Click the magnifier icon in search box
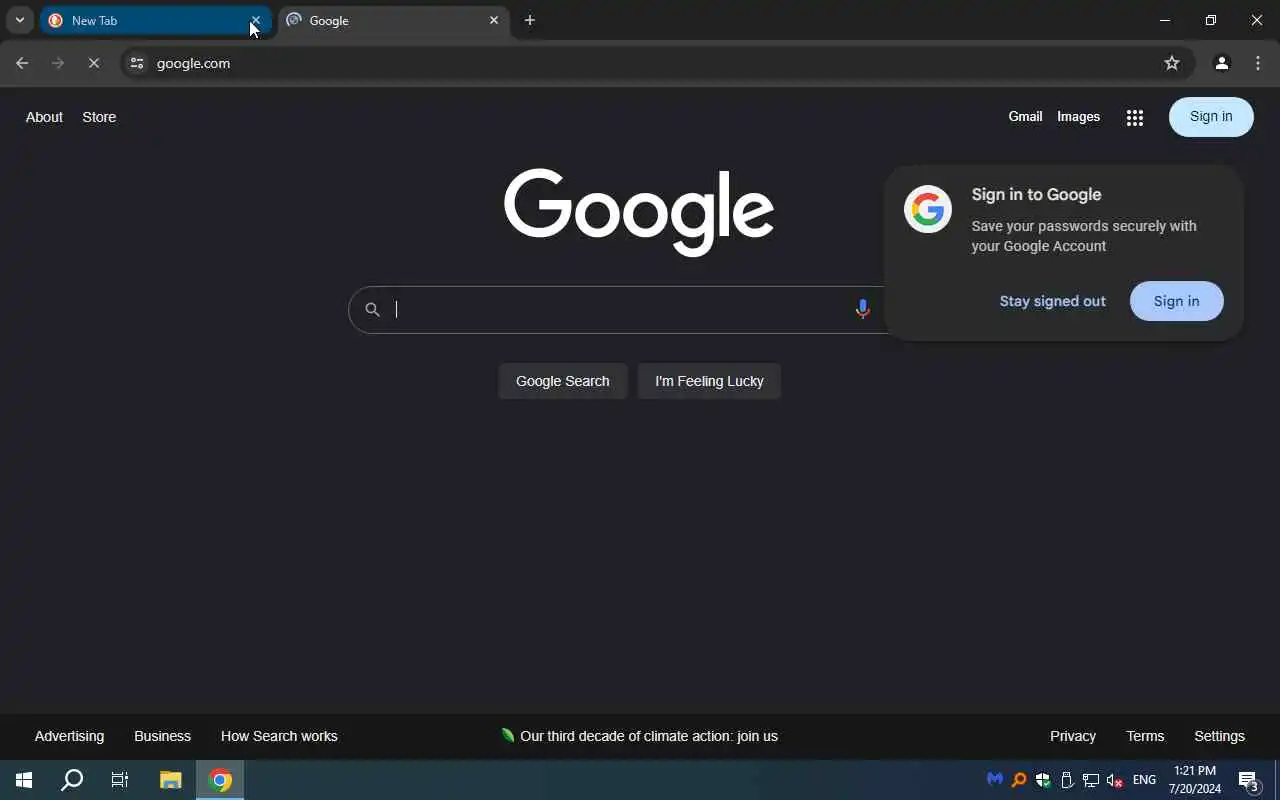Screen dimensions: 1280x800 pyautogui.click(x=372, y=309)
